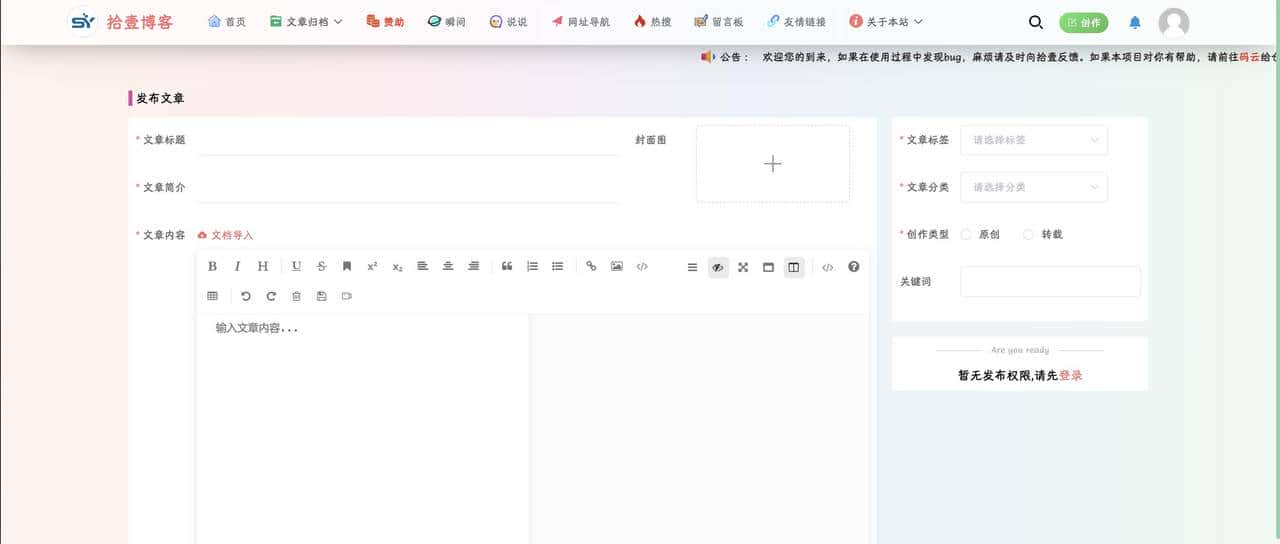Toggle editor preview with eye-slash icon

pos(718,267)
